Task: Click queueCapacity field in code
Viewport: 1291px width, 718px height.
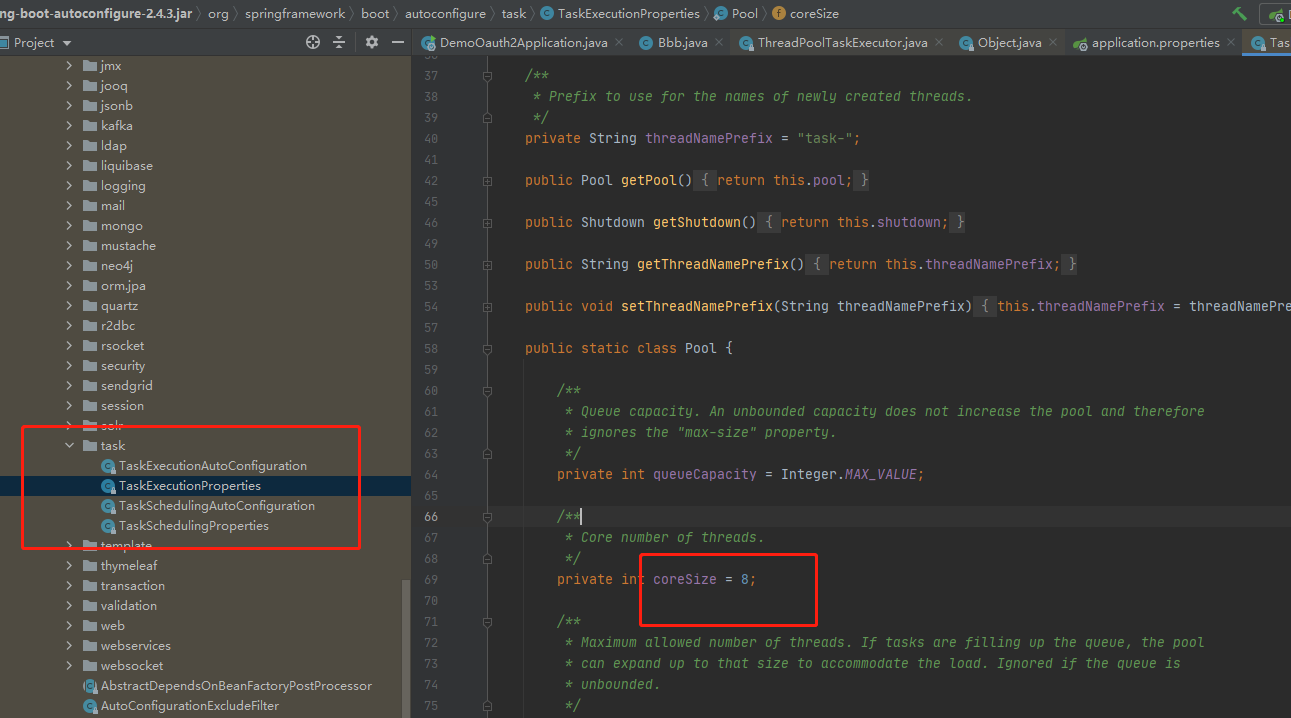Action: click(705, 474)
